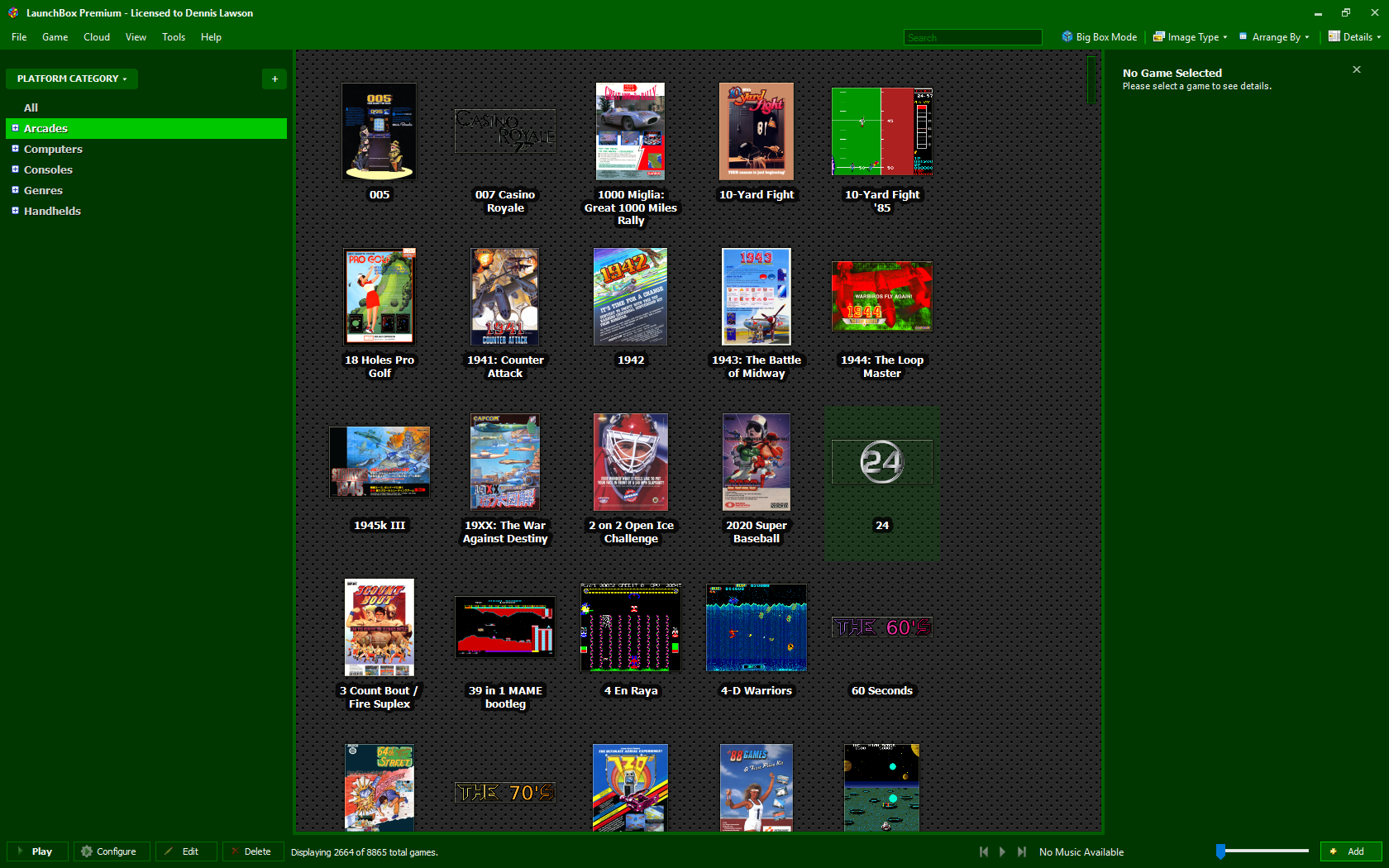Open the File menu
The image size is (1389, 868).
point(19,37)
